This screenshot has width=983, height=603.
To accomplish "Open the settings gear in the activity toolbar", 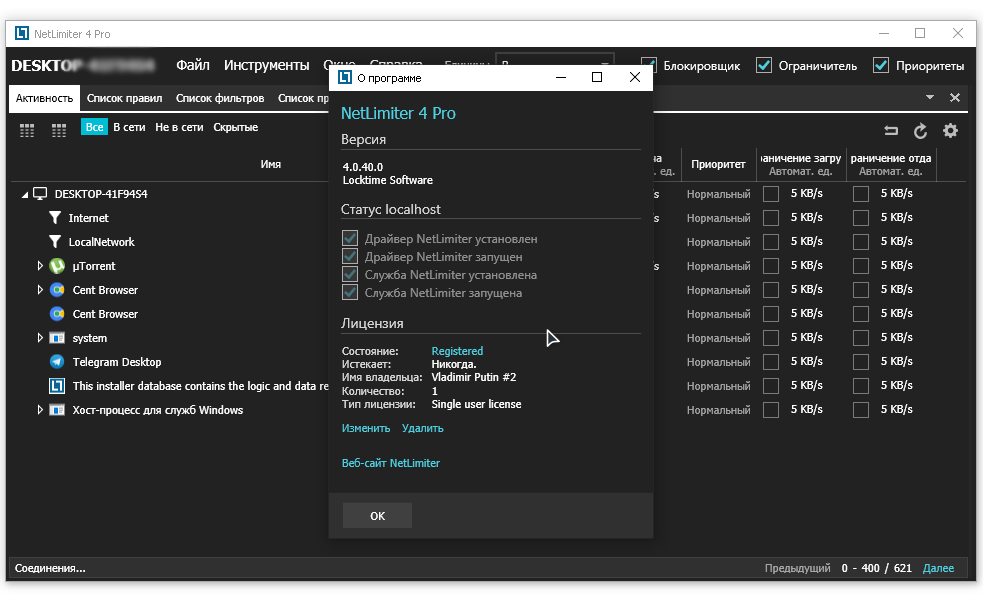I will [x=950, y=130].
